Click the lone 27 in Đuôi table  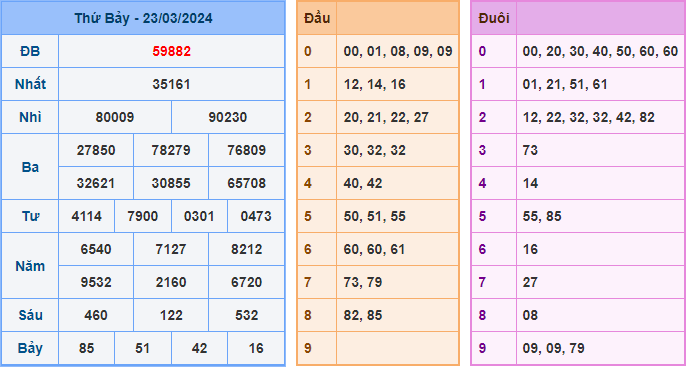click(x=530, y=282)
